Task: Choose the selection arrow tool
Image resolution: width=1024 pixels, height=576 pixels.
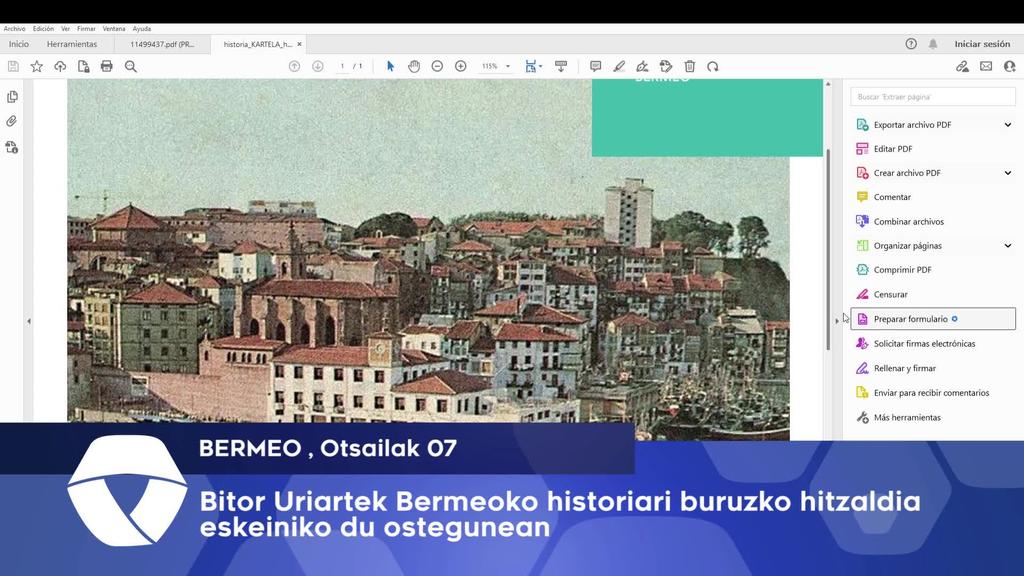Action: [x=391, y=66]
